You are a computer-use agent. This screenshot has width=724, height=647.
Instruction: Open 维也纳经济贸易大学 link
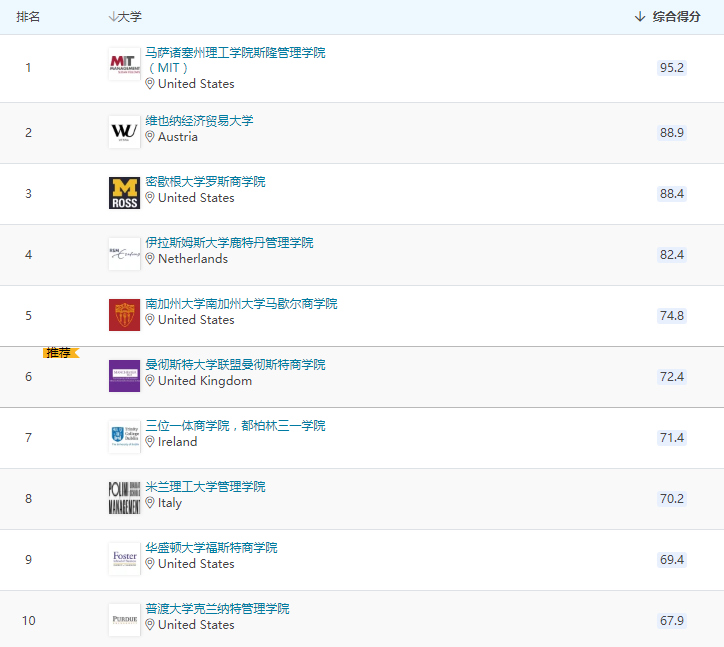[199, 121]
